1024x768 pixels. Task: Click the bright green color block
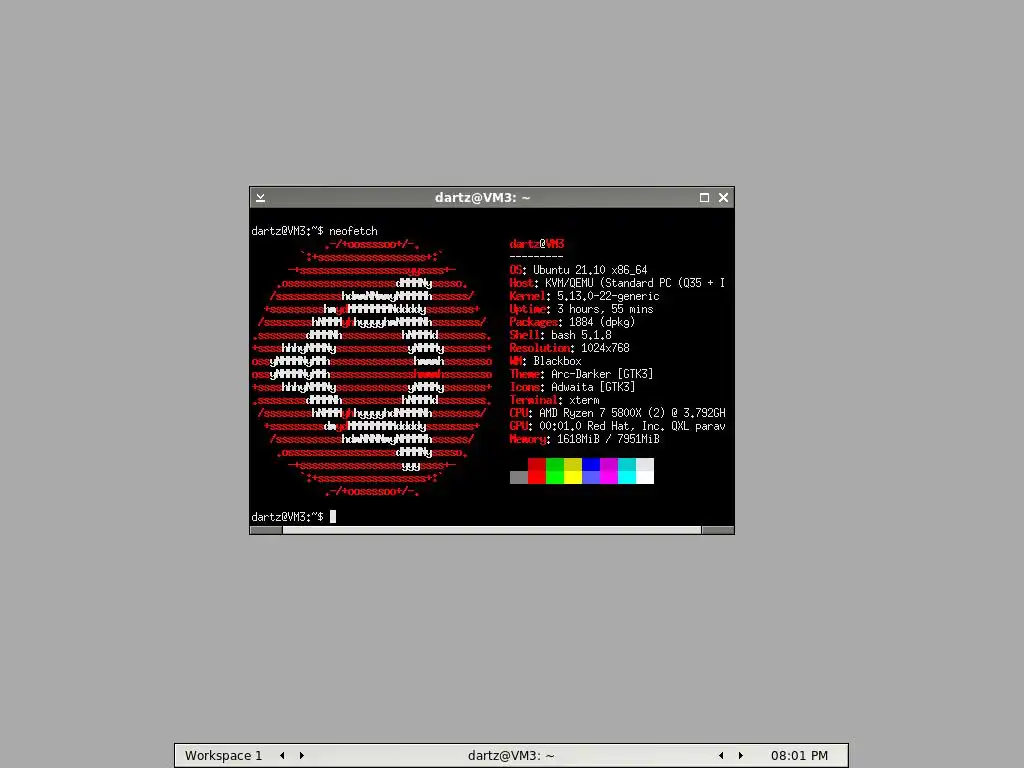pyautogui.click(x=555, y=477)
